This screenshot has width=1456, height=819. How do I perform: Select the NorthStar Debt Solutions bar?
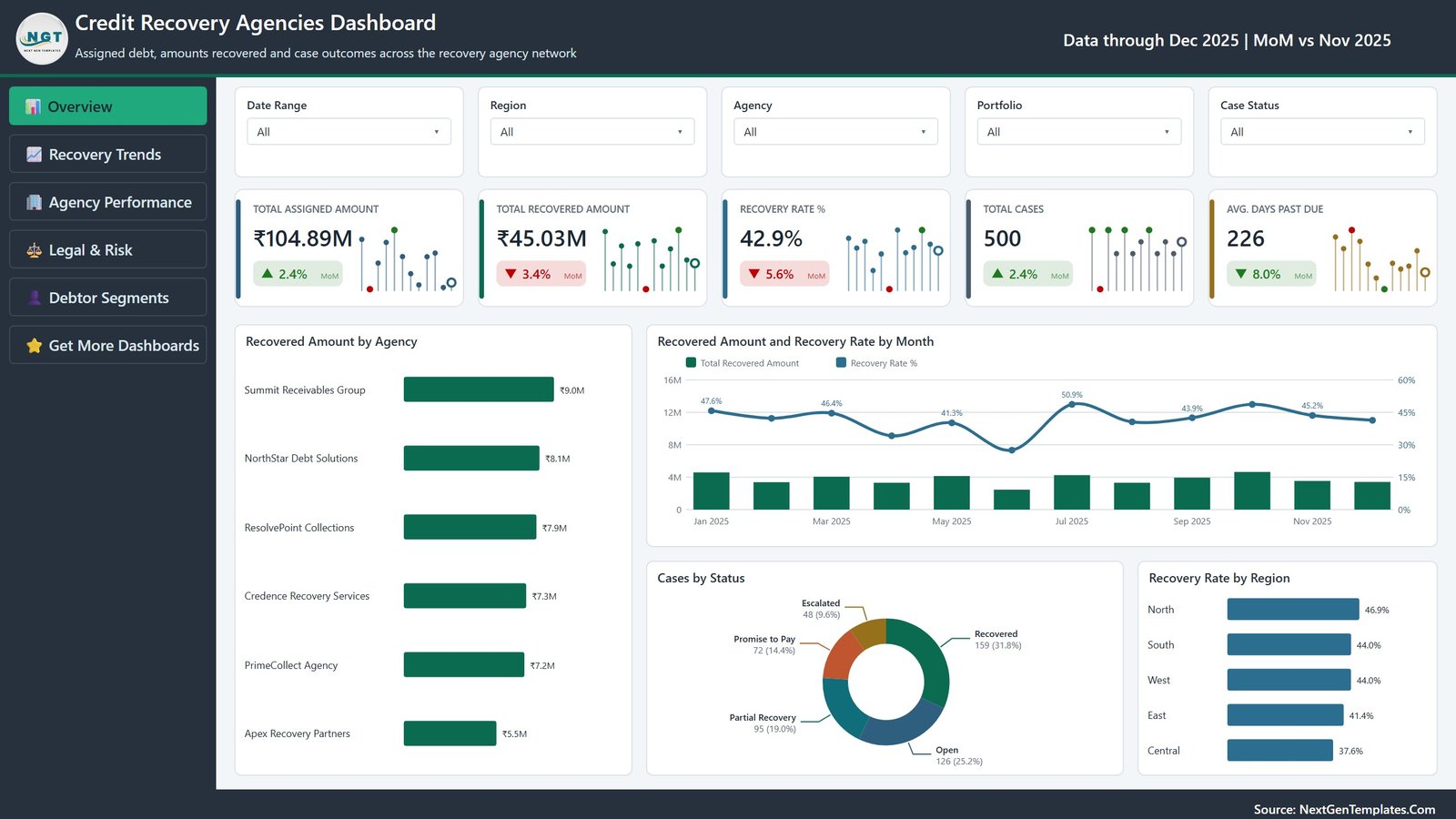(471, 458)
